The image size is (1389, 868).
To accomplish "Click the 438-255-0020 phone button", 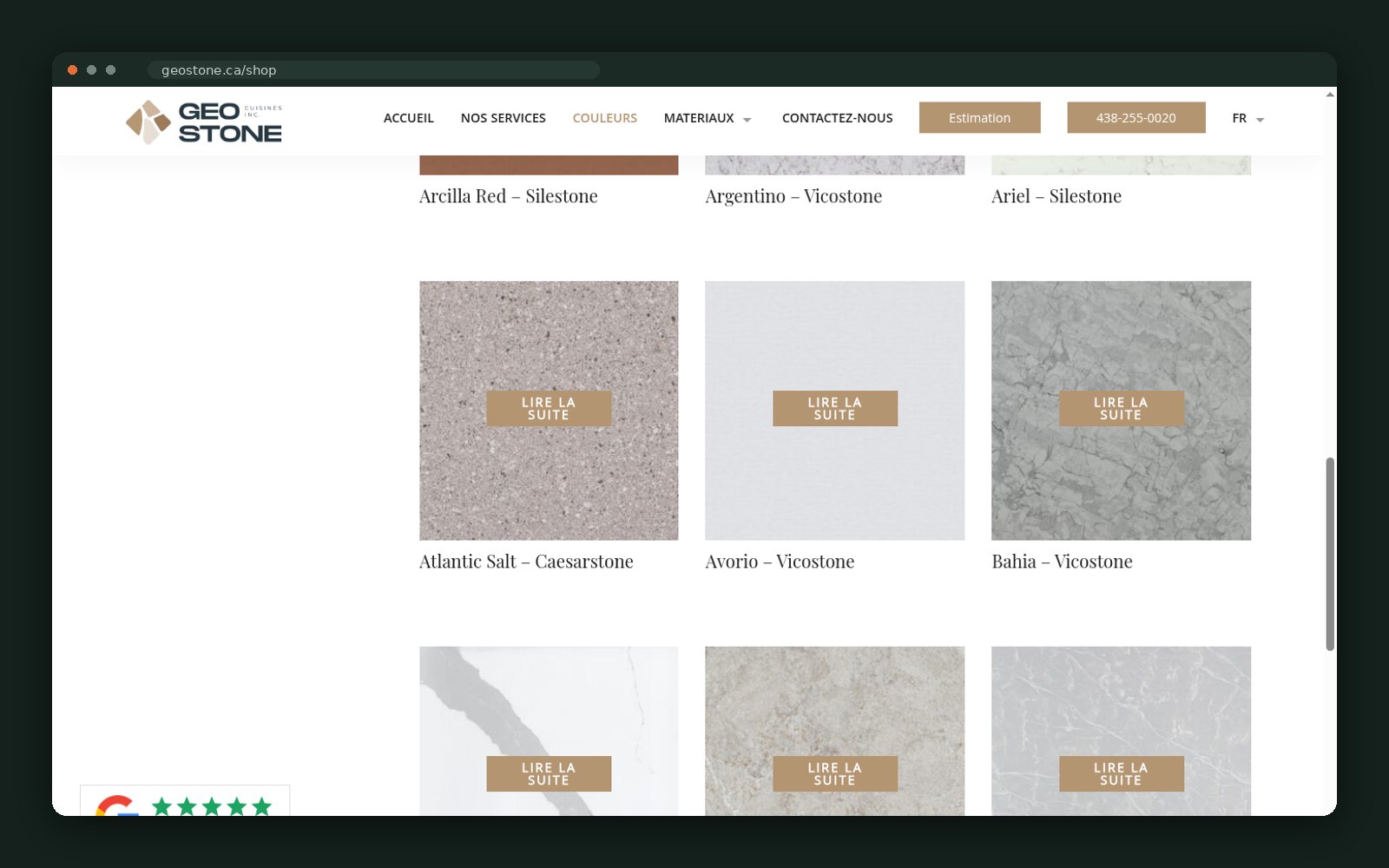I will [1136, 117].
